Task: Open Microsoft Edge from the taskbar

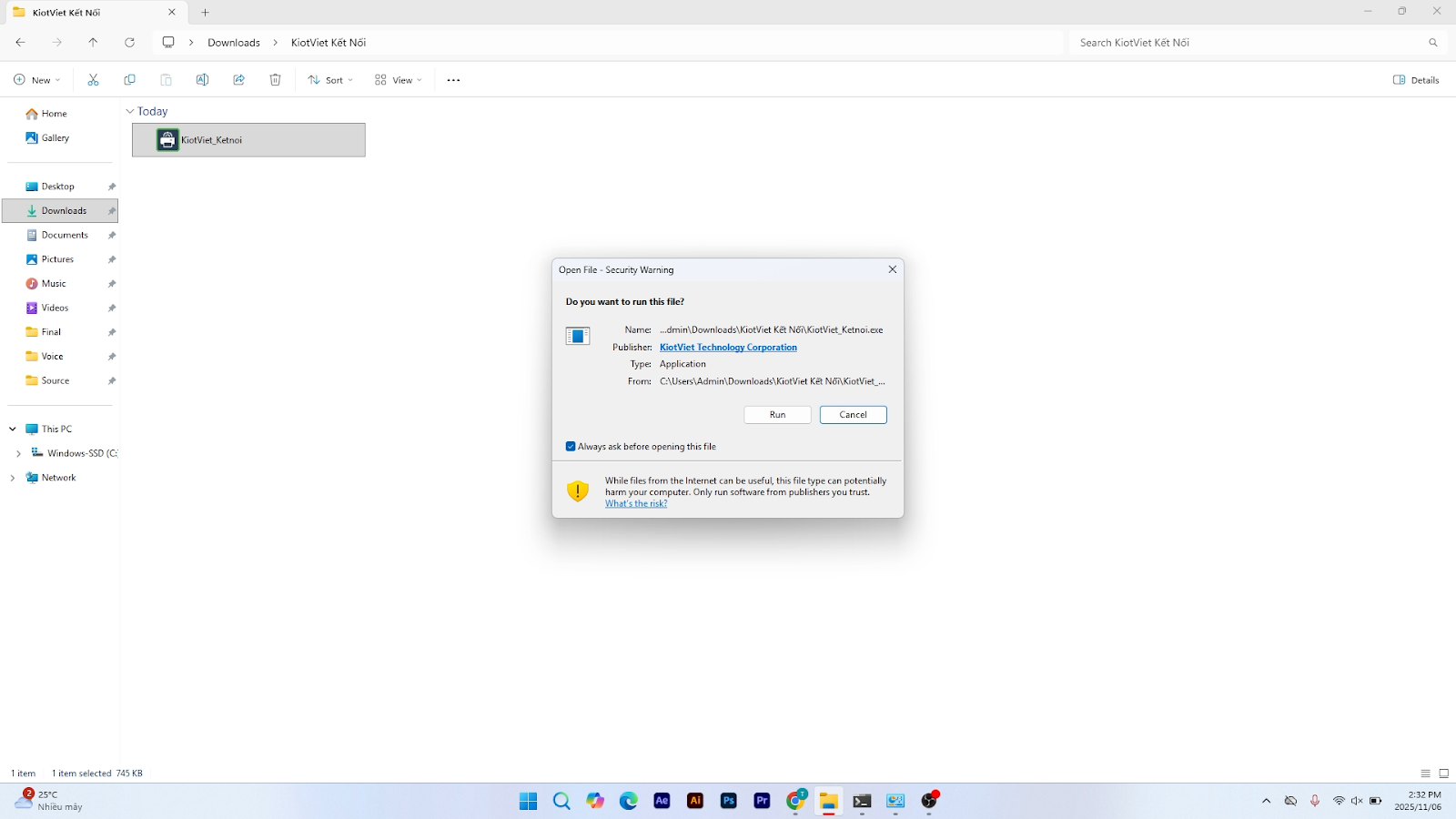Action: point(629,801)
